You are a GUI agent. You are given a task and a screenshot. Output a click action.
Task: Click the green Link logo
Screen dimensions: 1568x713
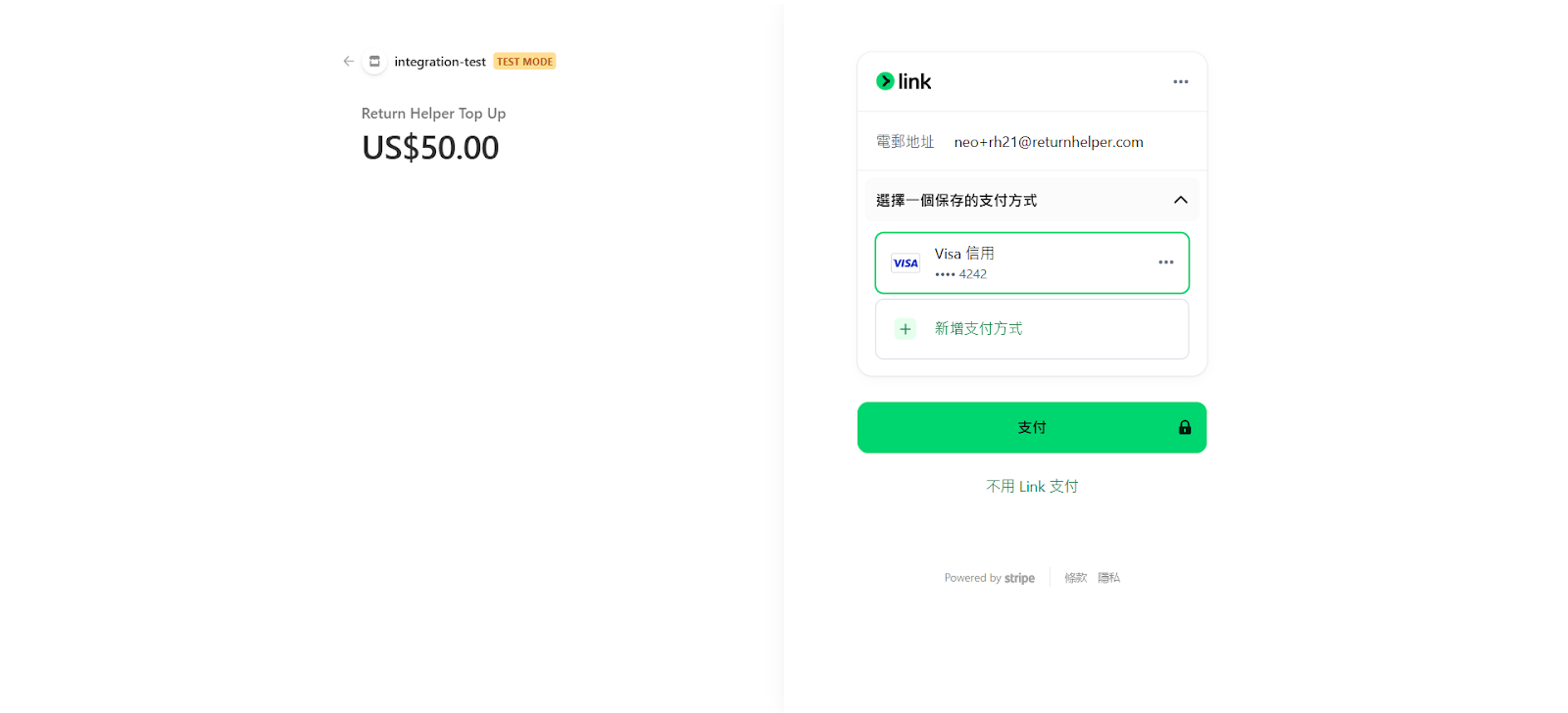coord(904,81)
